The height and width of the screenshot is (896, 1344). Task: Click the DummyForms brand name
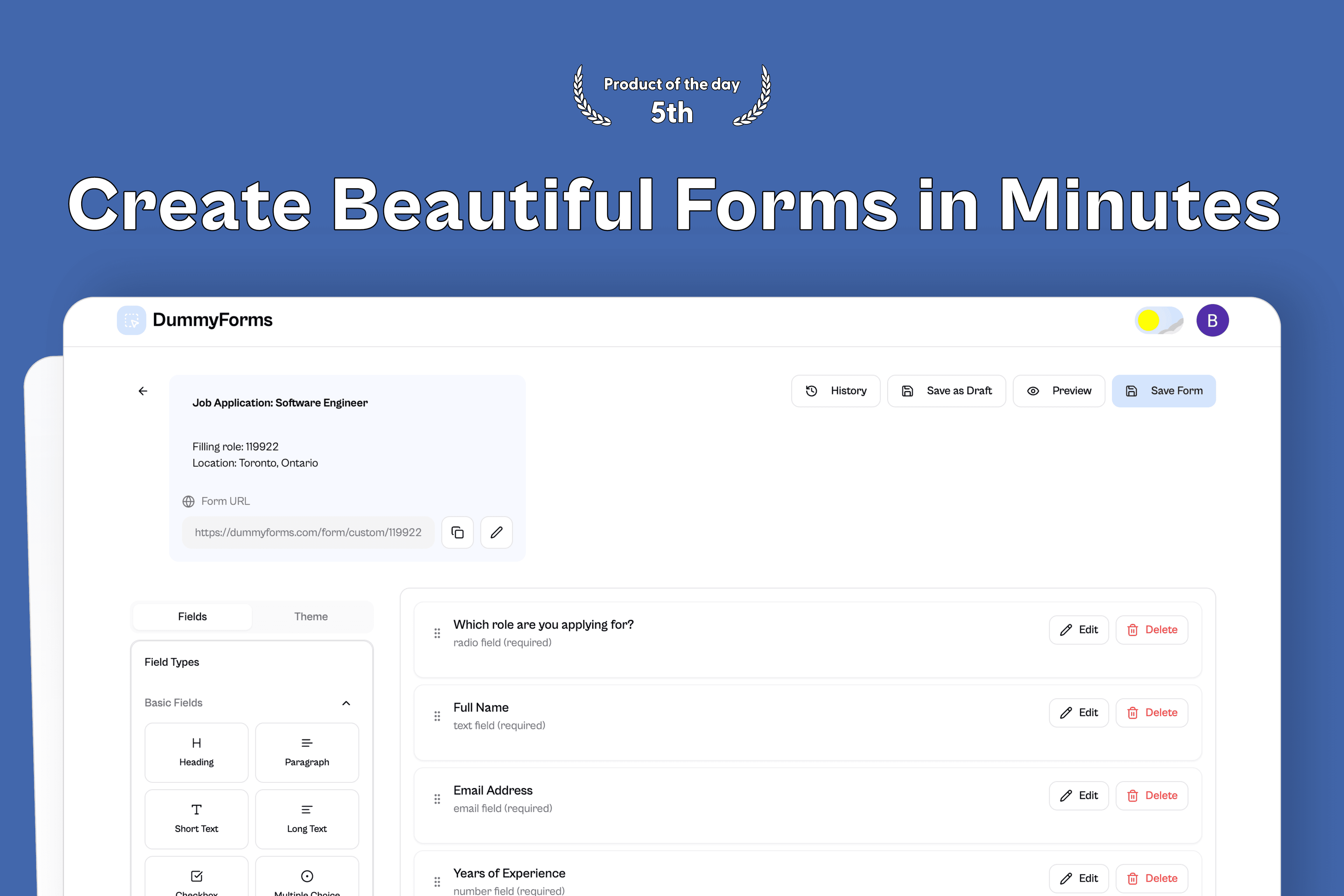(212, 320)
